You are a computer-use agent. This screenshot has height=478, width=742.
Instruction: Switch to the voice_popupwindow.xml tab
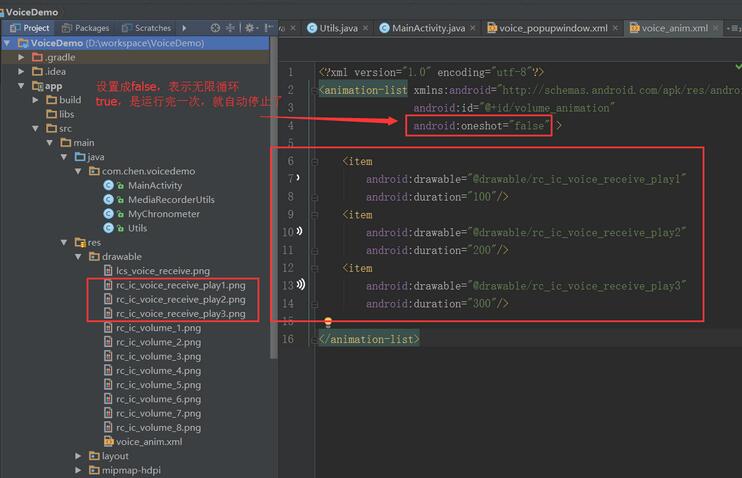(553, 28)
